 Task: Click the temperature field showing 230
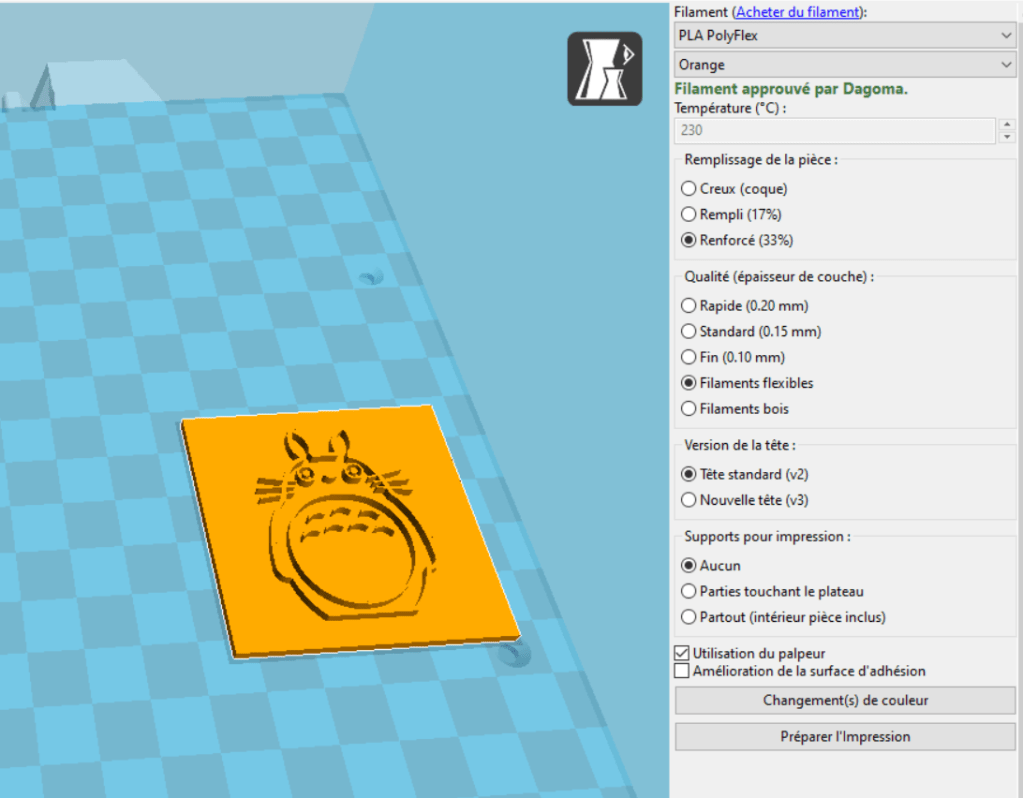[835, 130]
